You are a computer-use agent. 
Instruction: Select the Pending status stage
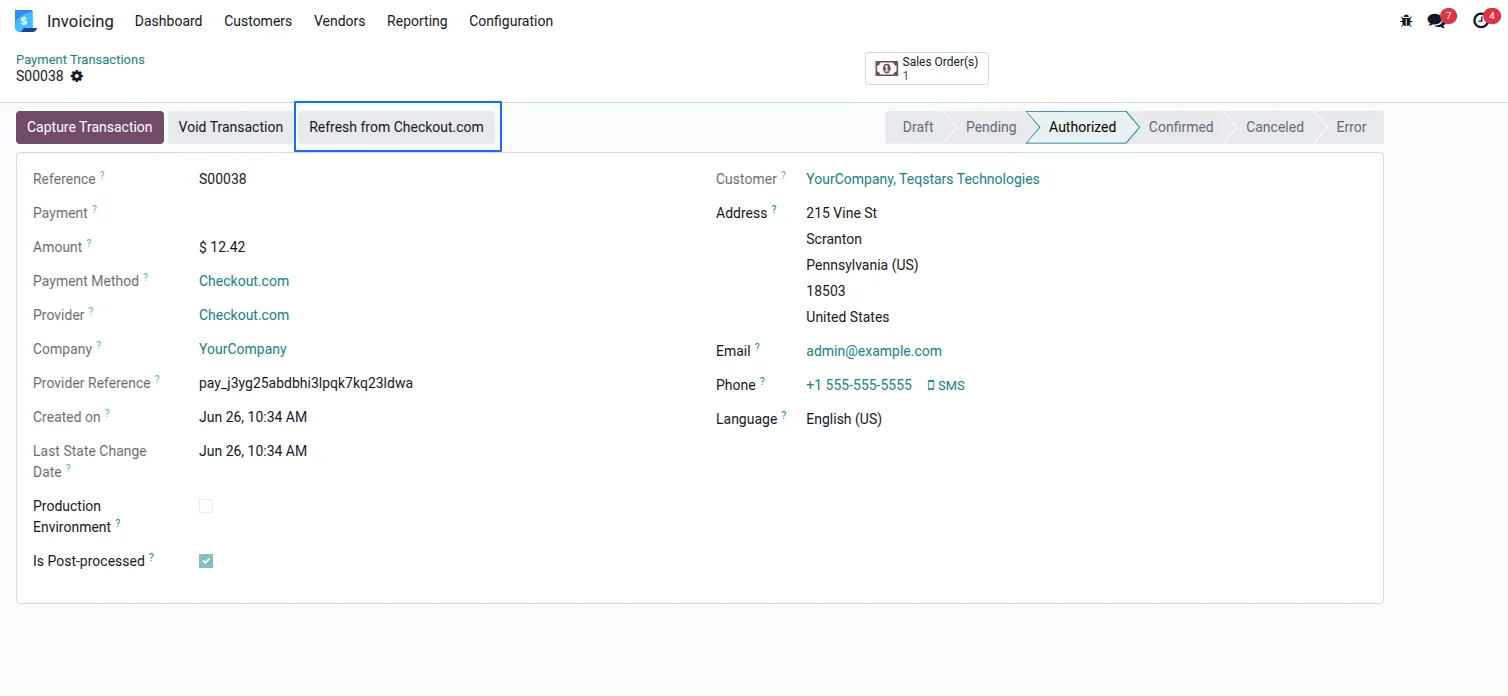pyautogui.click(x=989, y=127)
